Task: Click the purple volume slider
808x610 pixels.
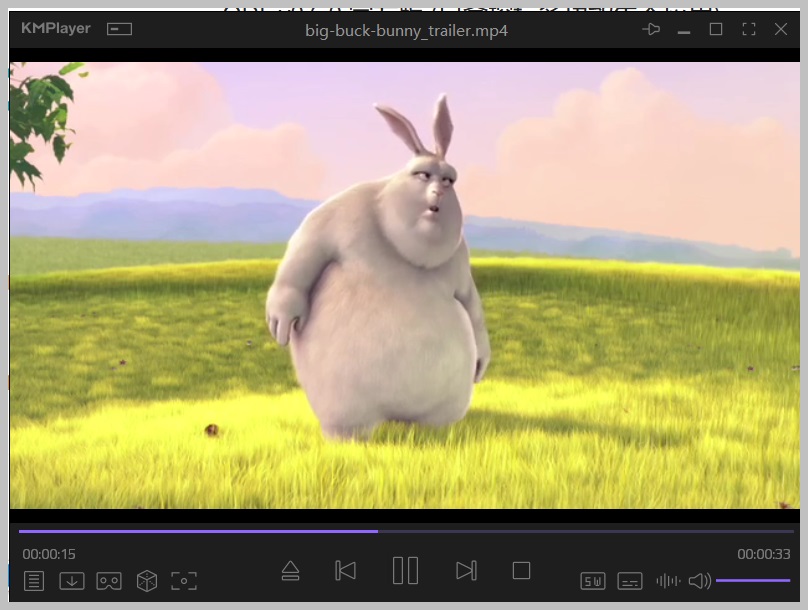Action: tap(752, 580)
